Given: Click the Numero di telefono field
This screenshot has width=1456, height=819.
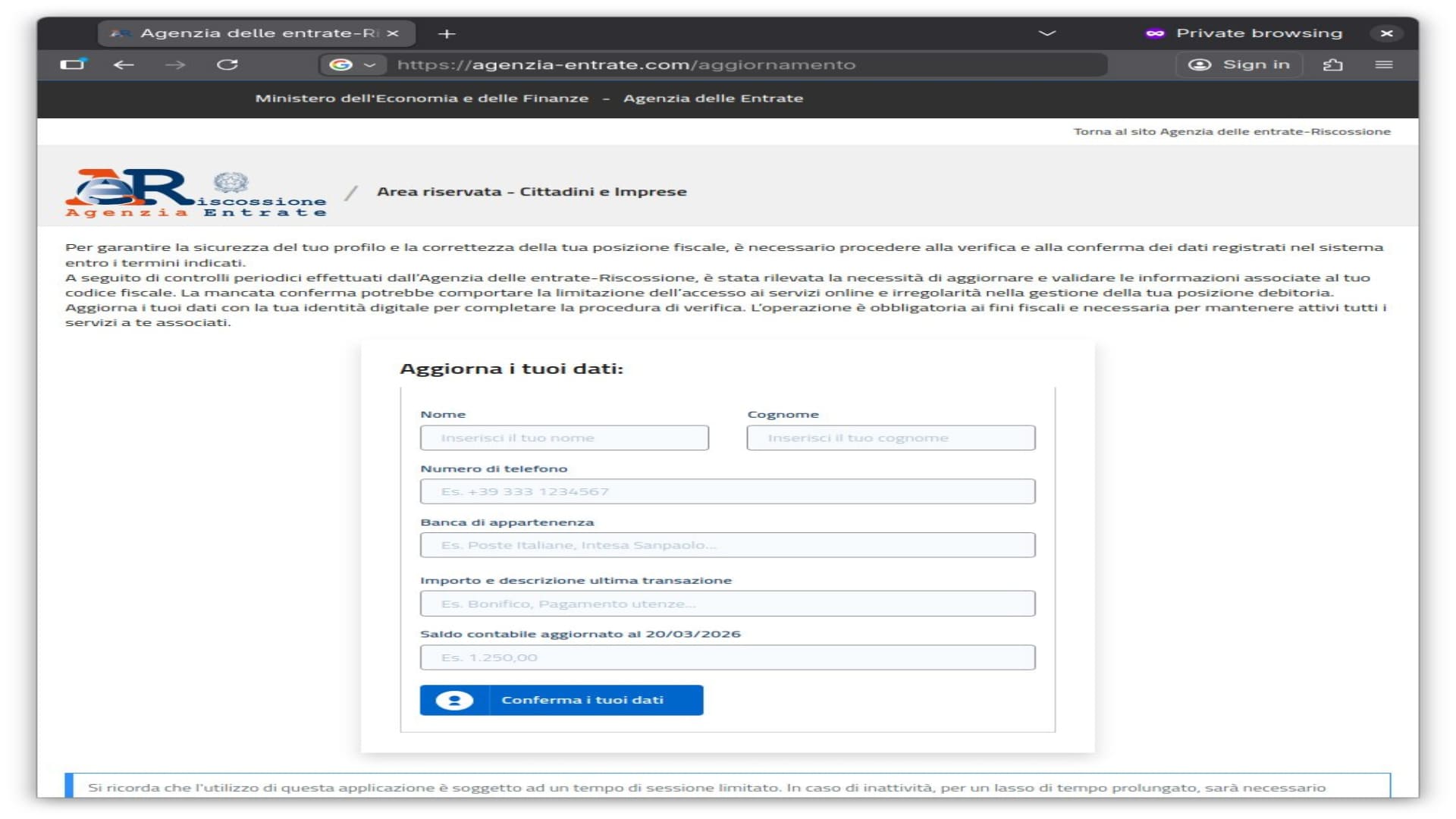Looking at the screenshot, I should [x=727, y=492].
